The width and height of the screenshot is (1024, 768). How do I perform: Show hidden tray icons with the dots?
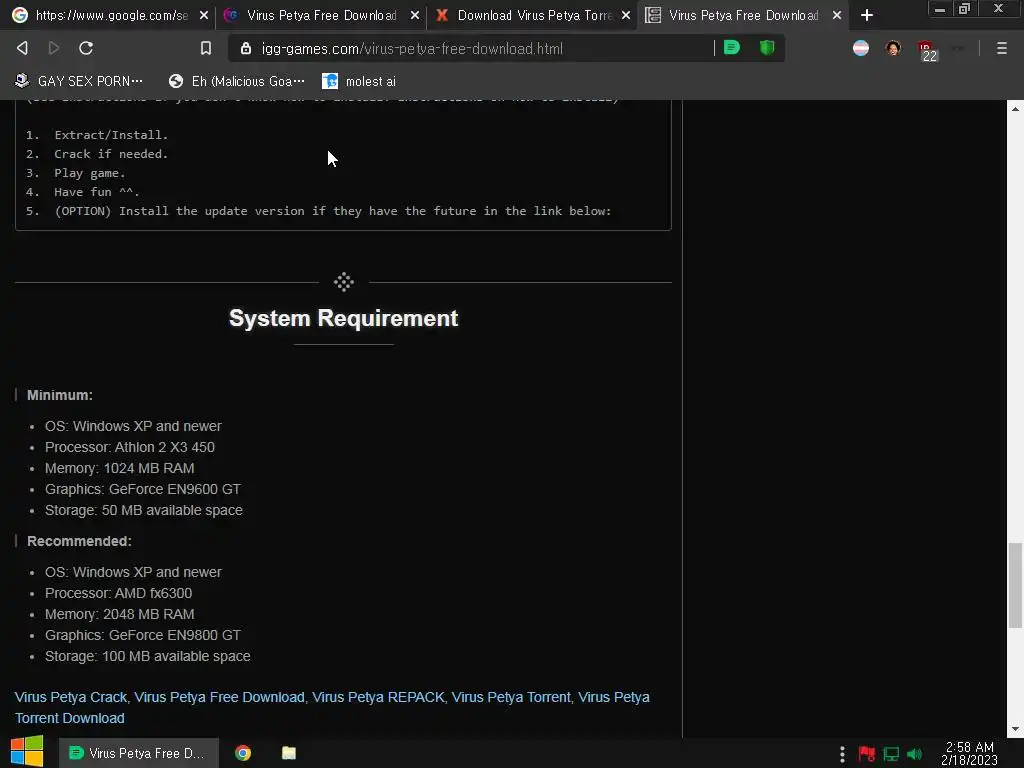pyautogui.click(x=842, y=755)
